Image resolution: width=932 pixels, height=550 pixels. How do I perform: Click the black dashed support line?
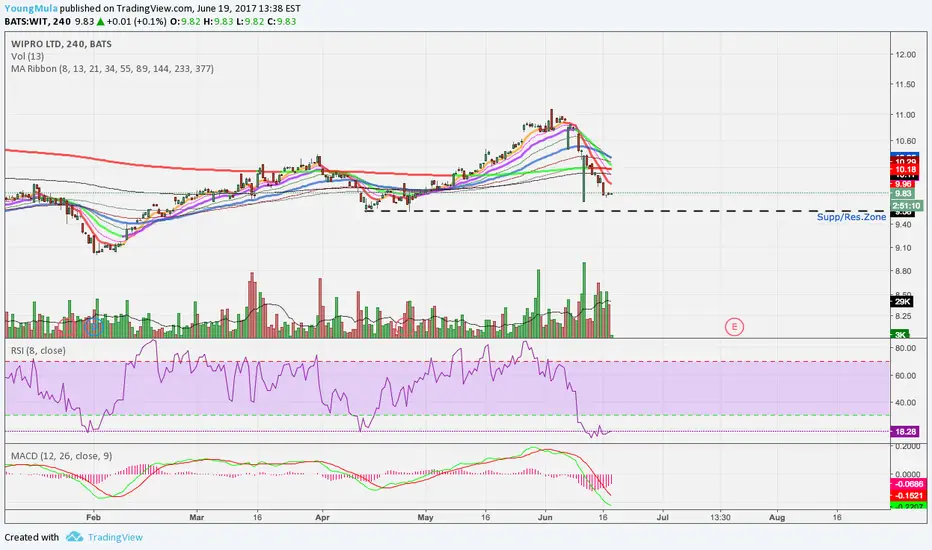point(624,211)
